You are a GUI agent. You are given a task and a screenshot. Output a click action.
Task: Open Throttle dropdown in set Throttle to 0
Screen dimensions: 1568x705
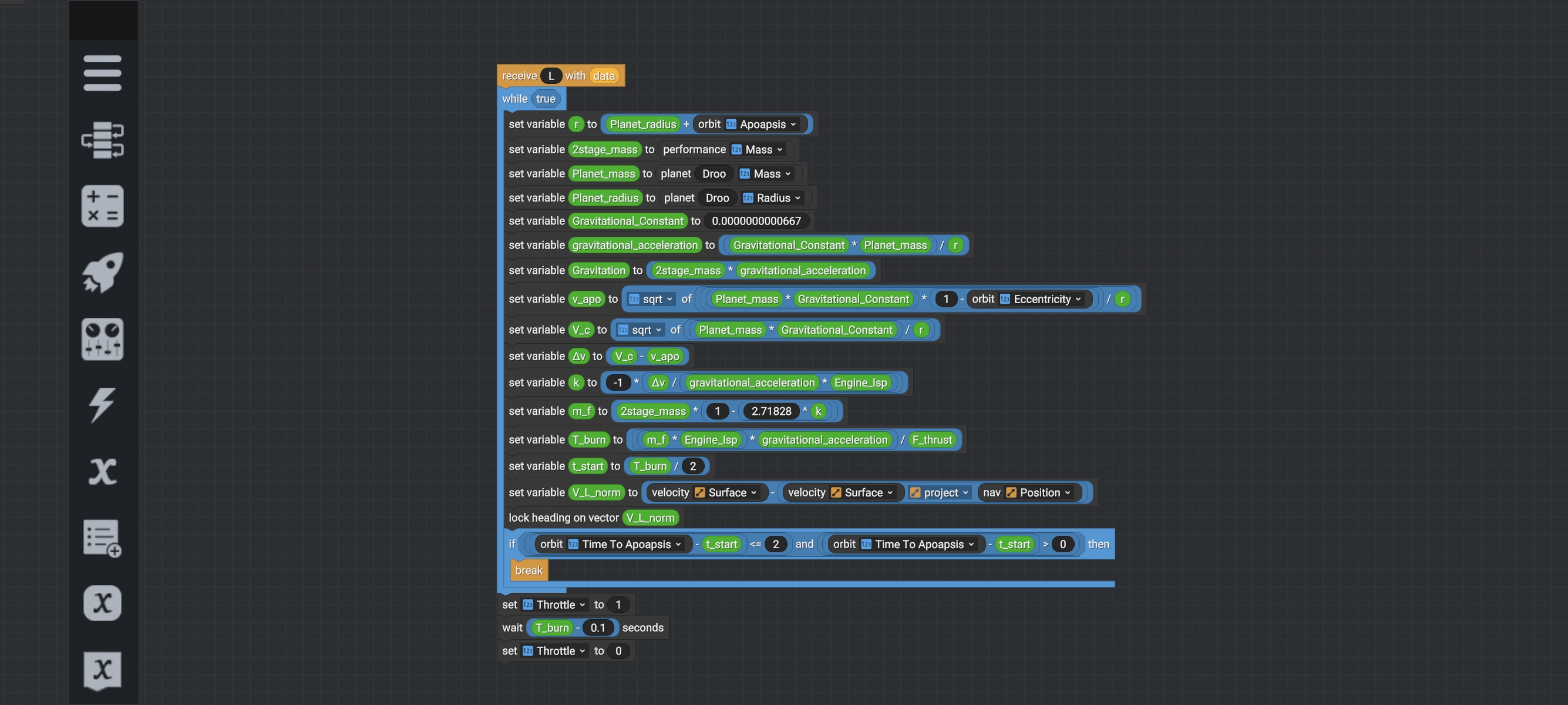coord(554,651)
